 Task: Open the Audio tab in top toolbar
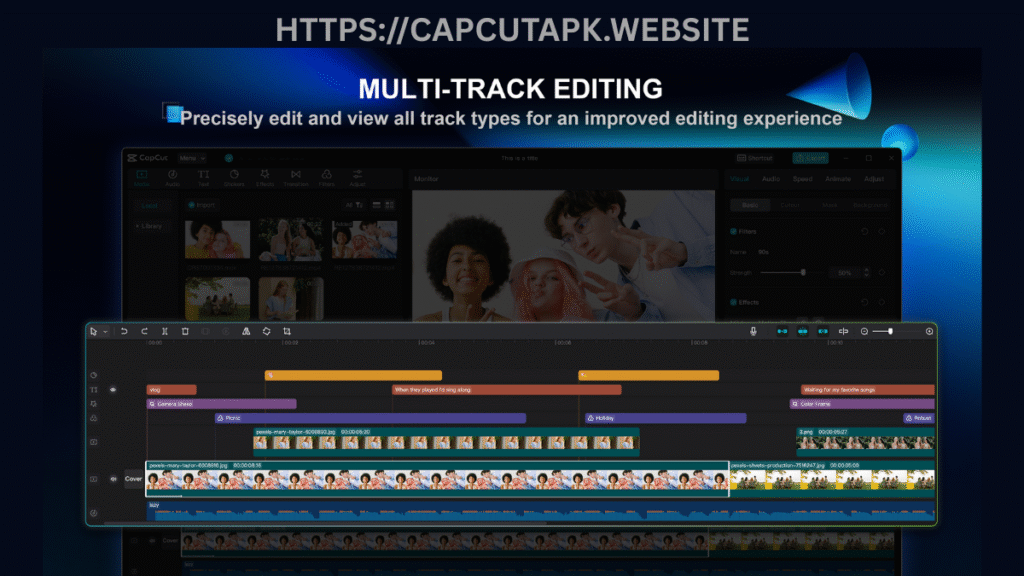pos(172,178)
